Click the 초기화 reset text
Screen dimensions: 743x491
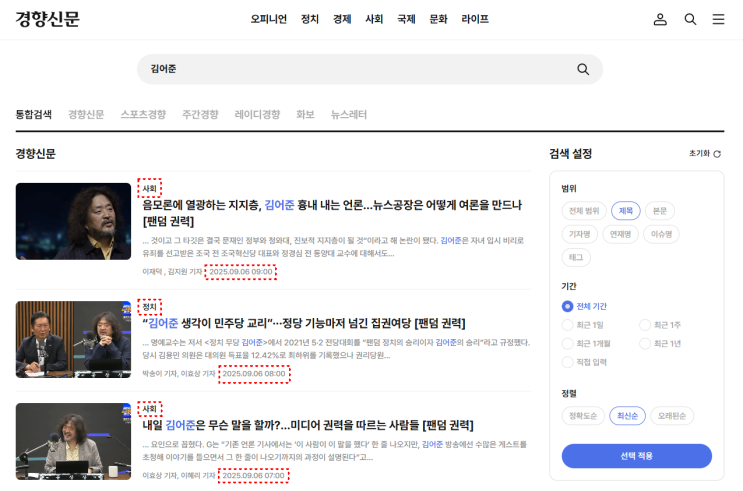click(x=699, y=154)
